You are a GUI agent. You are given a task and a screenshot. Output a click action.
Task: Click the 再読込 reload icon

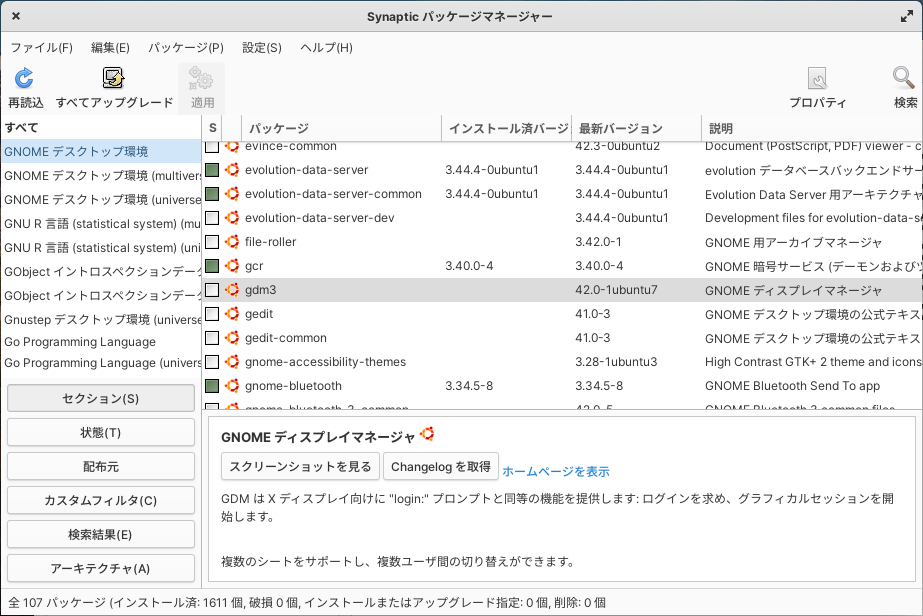(24, 78)
